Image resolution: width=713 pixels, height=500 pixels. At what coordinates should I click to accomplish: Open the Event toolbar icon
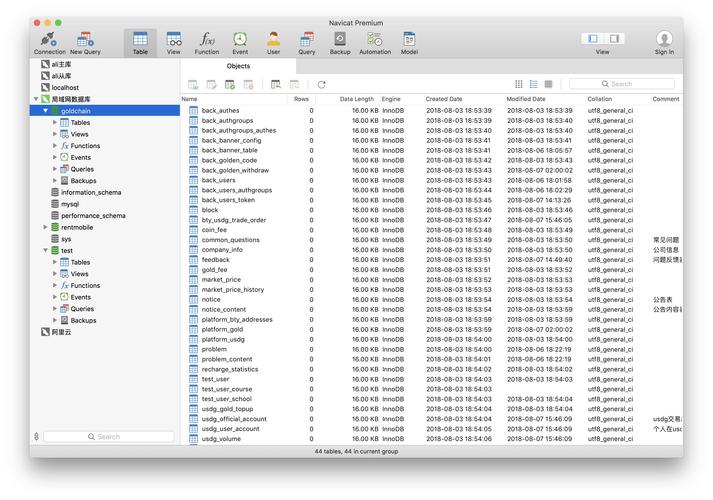click(240, 44)
